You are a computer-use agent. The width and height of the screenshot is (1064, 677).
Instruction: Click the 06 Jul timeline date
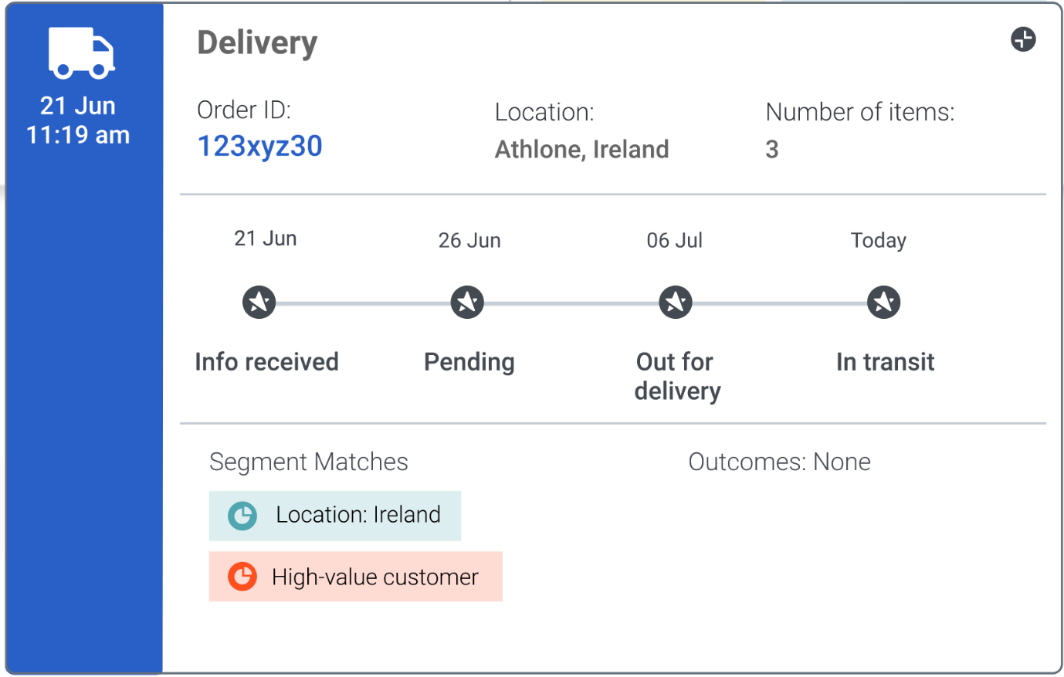674,240
